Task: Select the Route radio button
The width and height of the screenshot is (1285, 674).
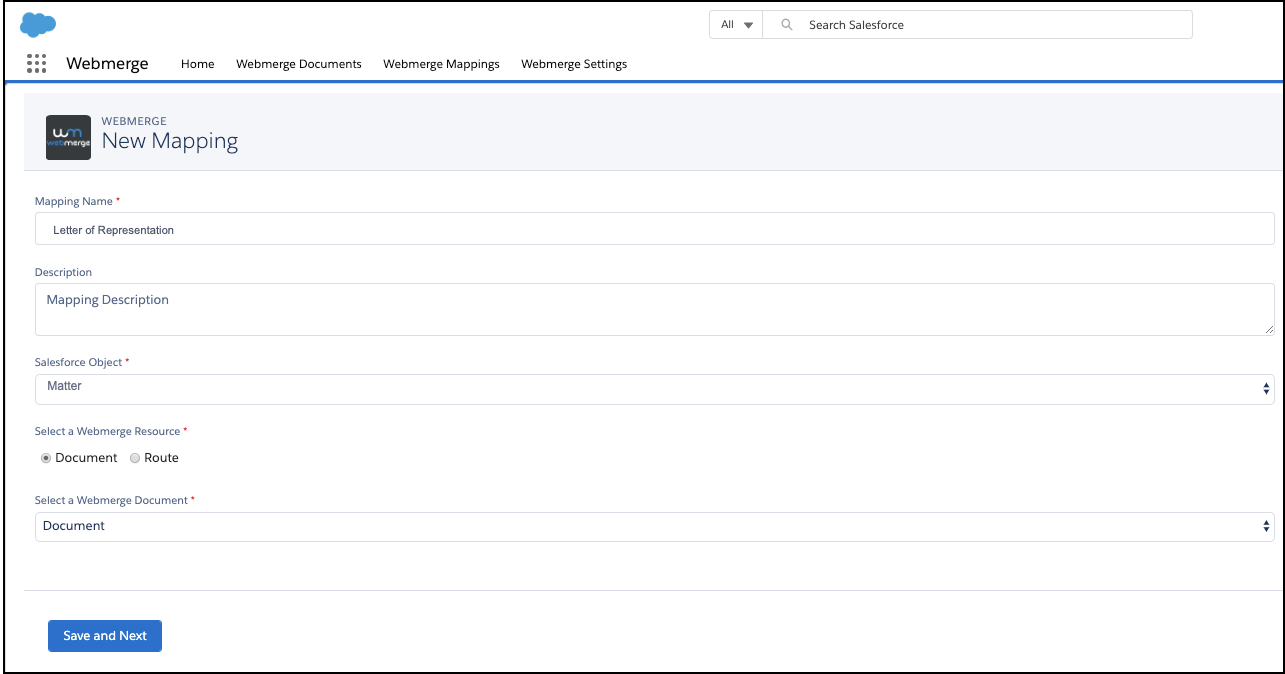Action: point(135,458)
